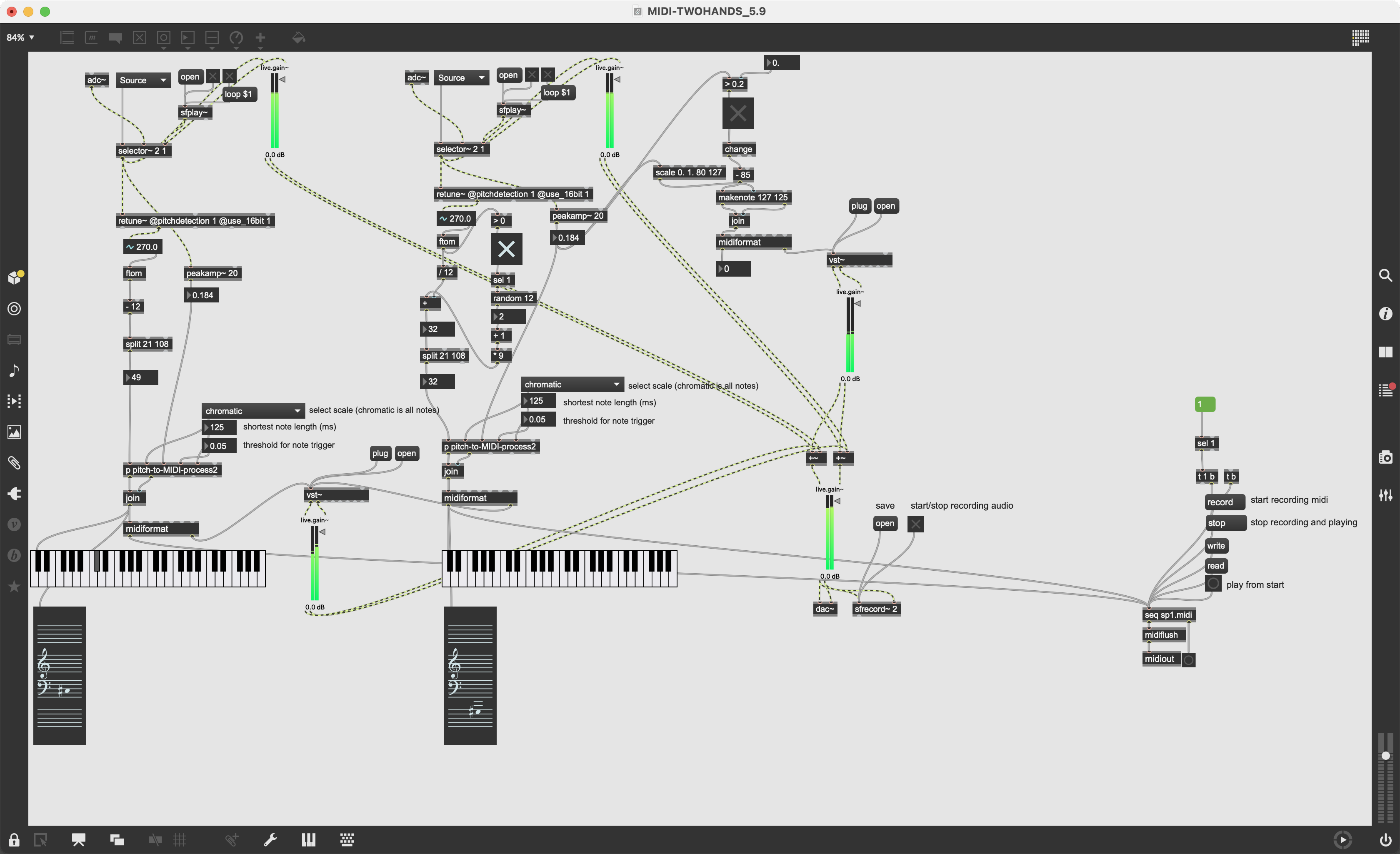Click the open message under save

pos(885,523)
